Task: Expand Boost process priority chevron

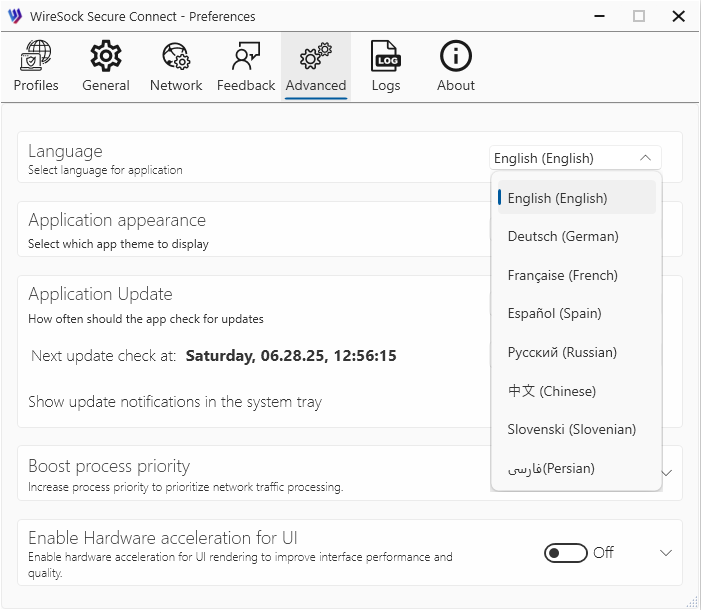Action: click(x=667, y=473)
